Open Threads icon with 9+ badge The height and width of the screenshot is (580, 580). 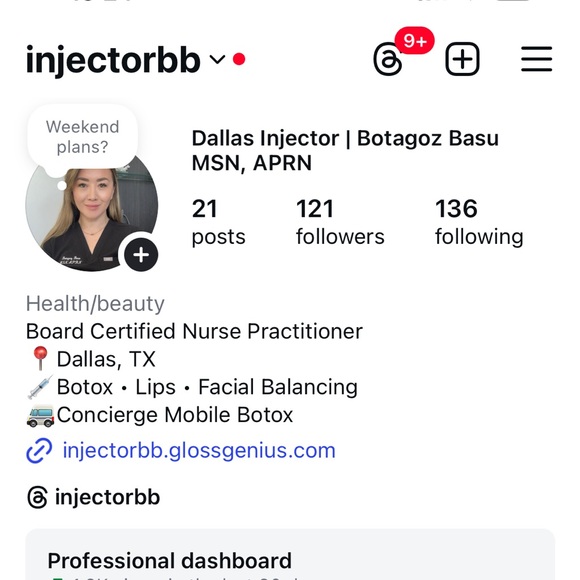pyautogui.click(x=388, y=59)
